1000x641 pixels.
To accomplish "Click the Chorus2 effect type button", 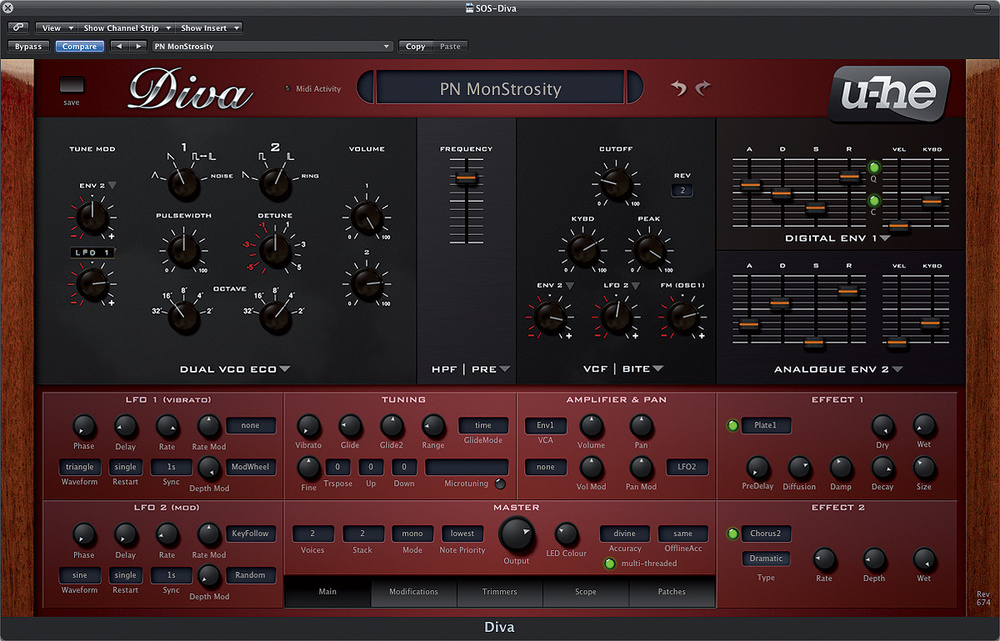I will [x=765, y=533].
